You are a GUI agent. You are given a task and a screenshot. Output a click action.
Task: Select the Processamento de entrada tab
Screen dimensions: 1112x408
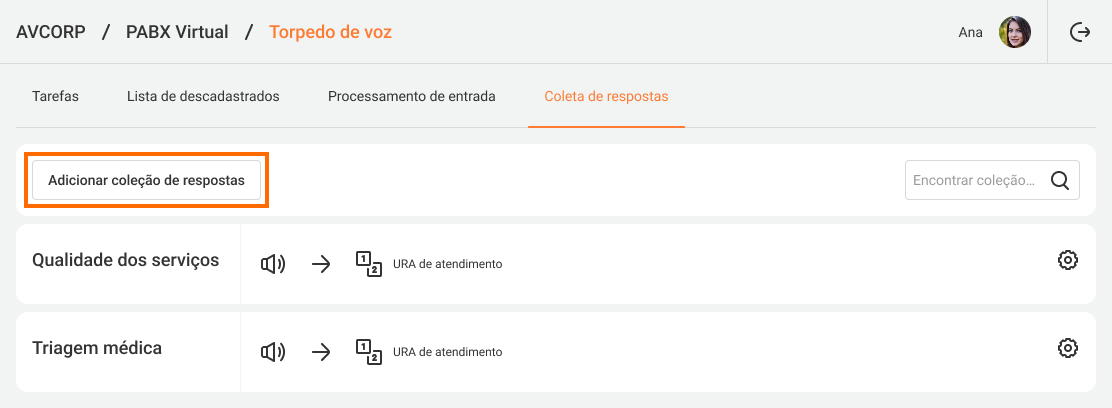tap(411, 97)
